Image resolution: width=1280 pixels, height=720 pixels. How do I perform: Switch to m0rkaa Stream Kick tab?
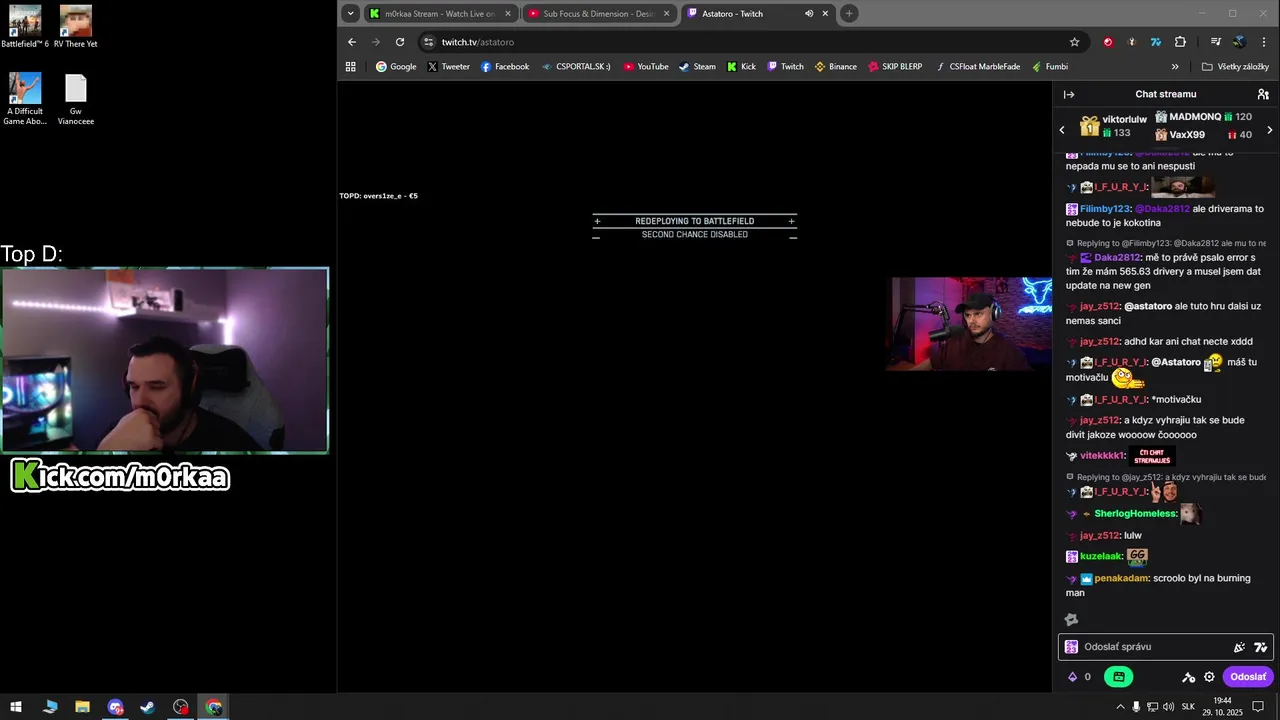[440, 13]
